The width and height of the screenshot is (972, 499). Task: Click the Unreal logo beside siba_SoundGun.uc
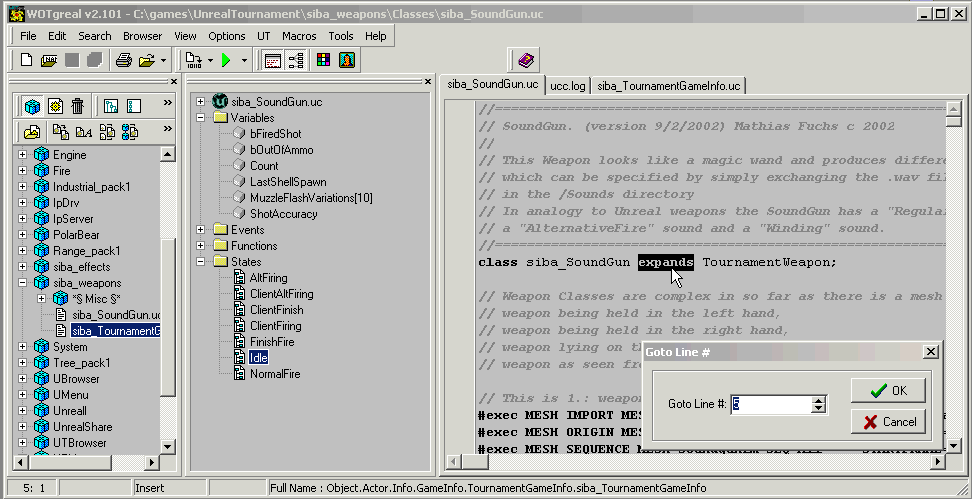[x=220, y=102]
